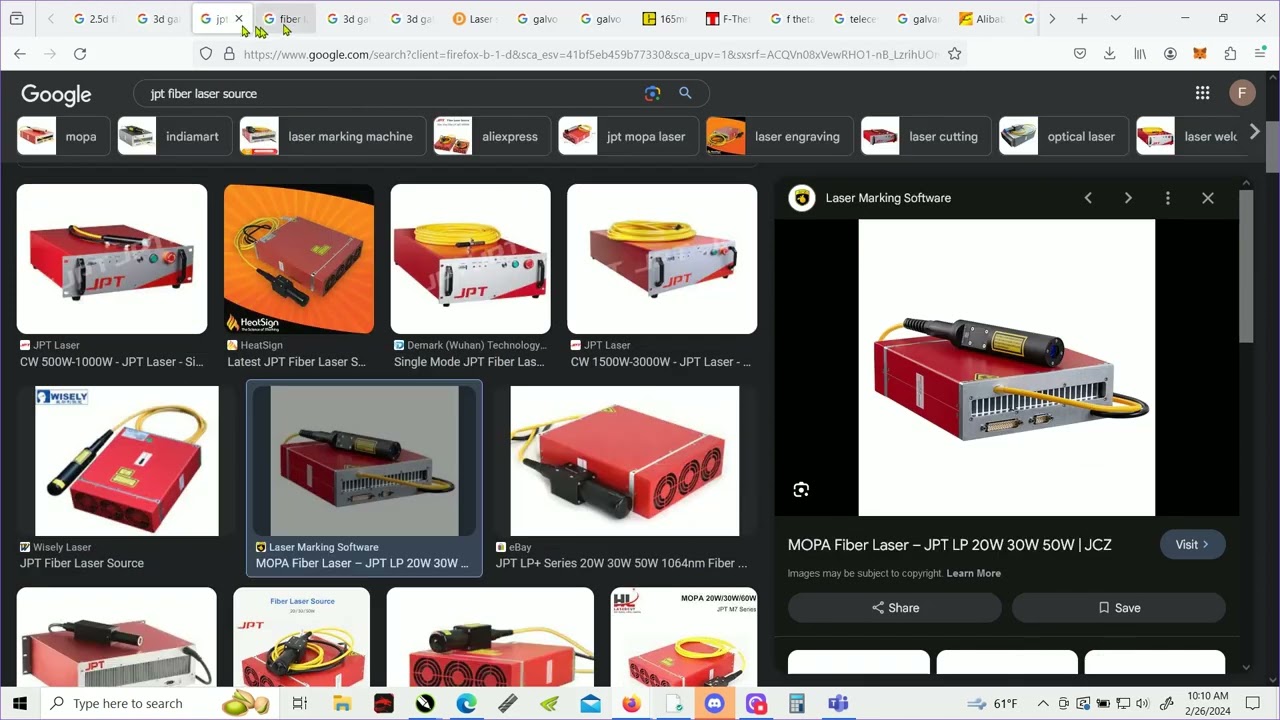Screen dimensions: 1280x720
Task: Open Discord from the taskbar
Action: (x=714, y=703)
